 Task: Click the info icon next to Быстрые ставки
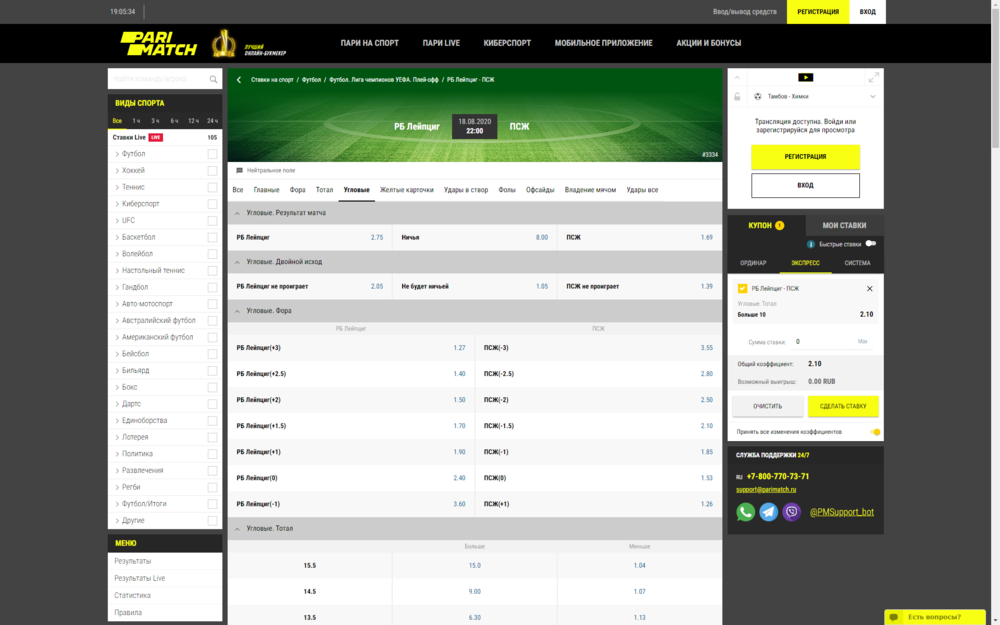pyautogui.click(x=811, y=244)
